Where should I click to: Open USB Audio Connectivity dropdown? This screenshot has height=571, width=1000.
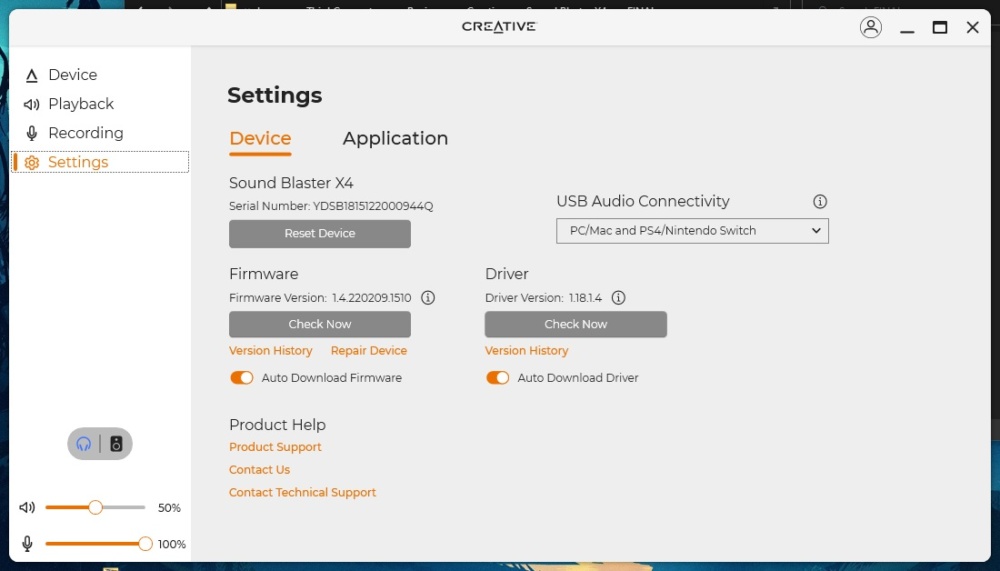692,231
